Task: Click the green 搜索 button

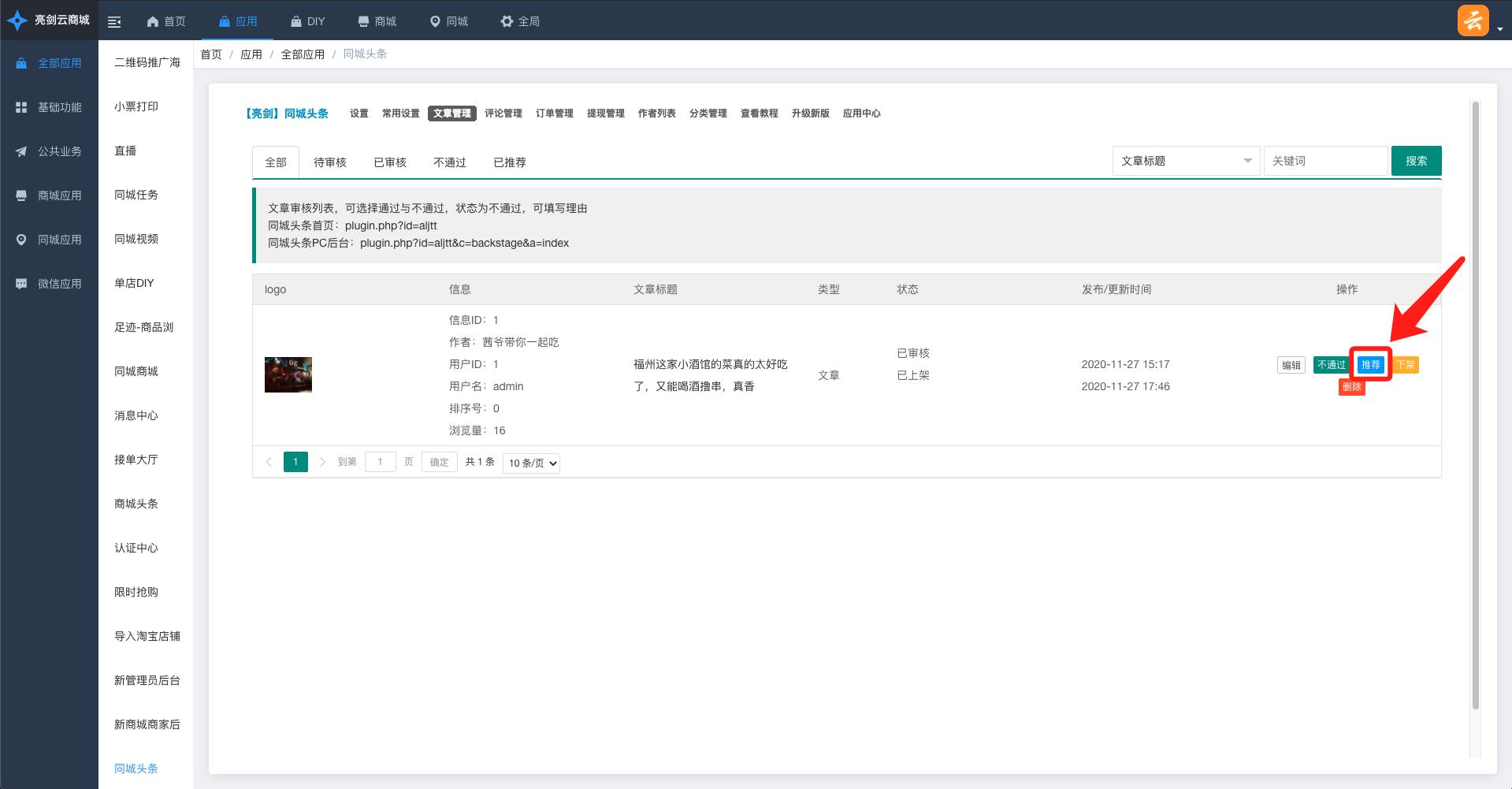Action: [1416, 161]
